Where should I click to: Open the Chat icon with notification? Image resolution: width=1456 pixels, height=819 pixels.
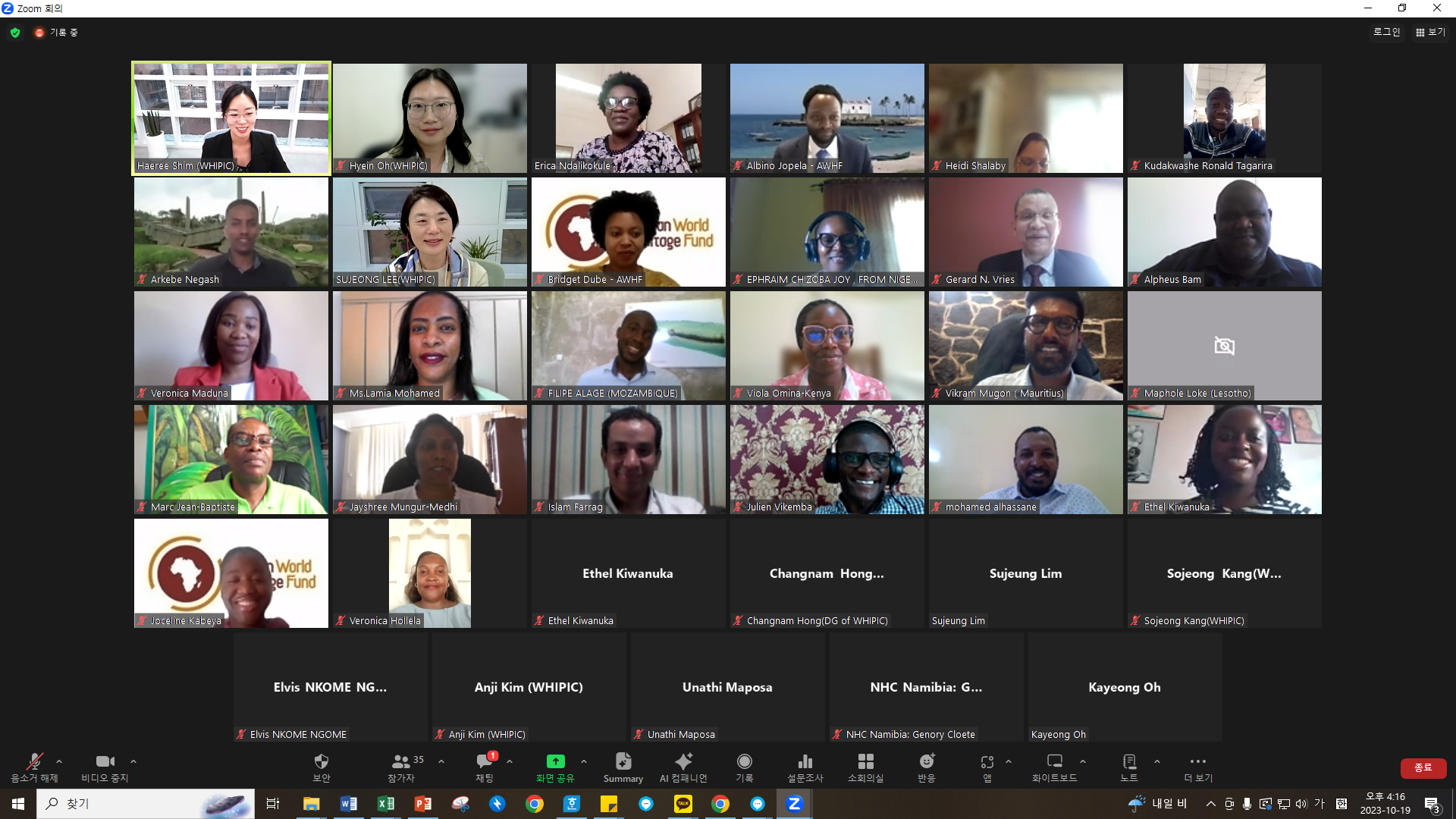coord(485,761)
